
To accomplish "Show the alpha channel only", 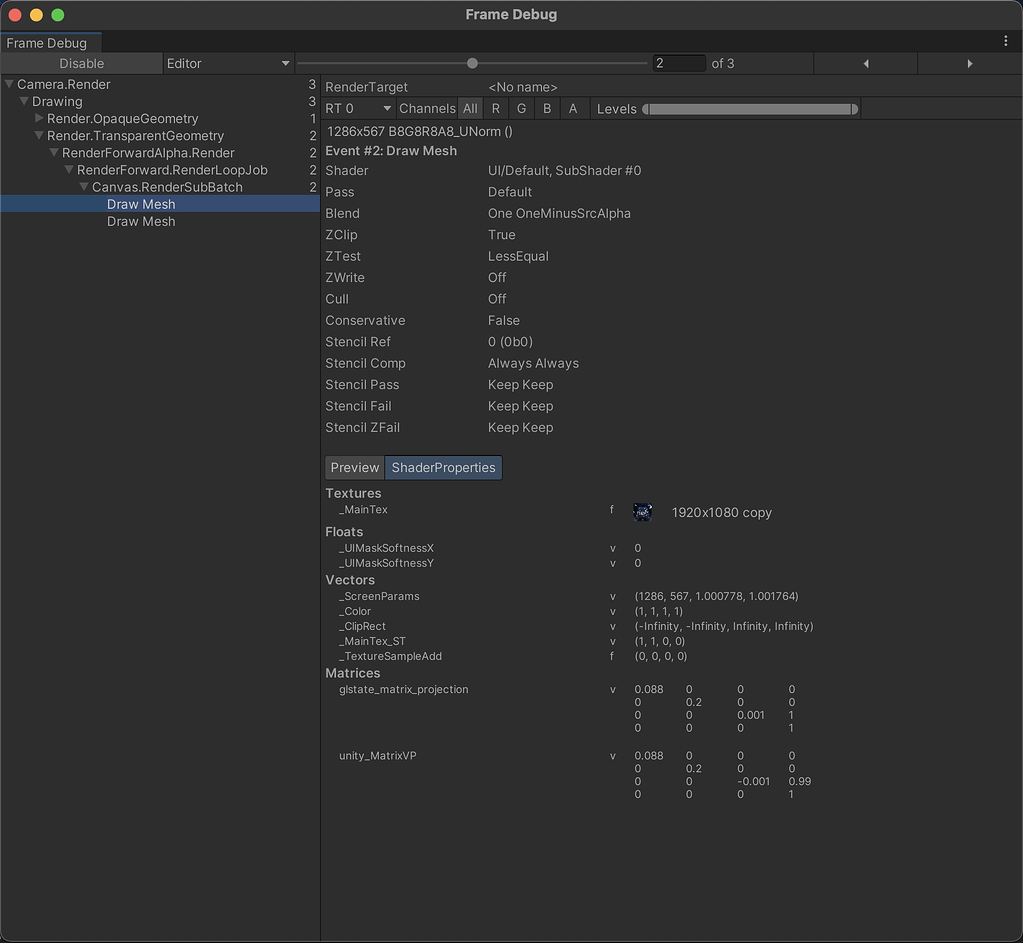I will pyautogui.click(x=571, y=108).
